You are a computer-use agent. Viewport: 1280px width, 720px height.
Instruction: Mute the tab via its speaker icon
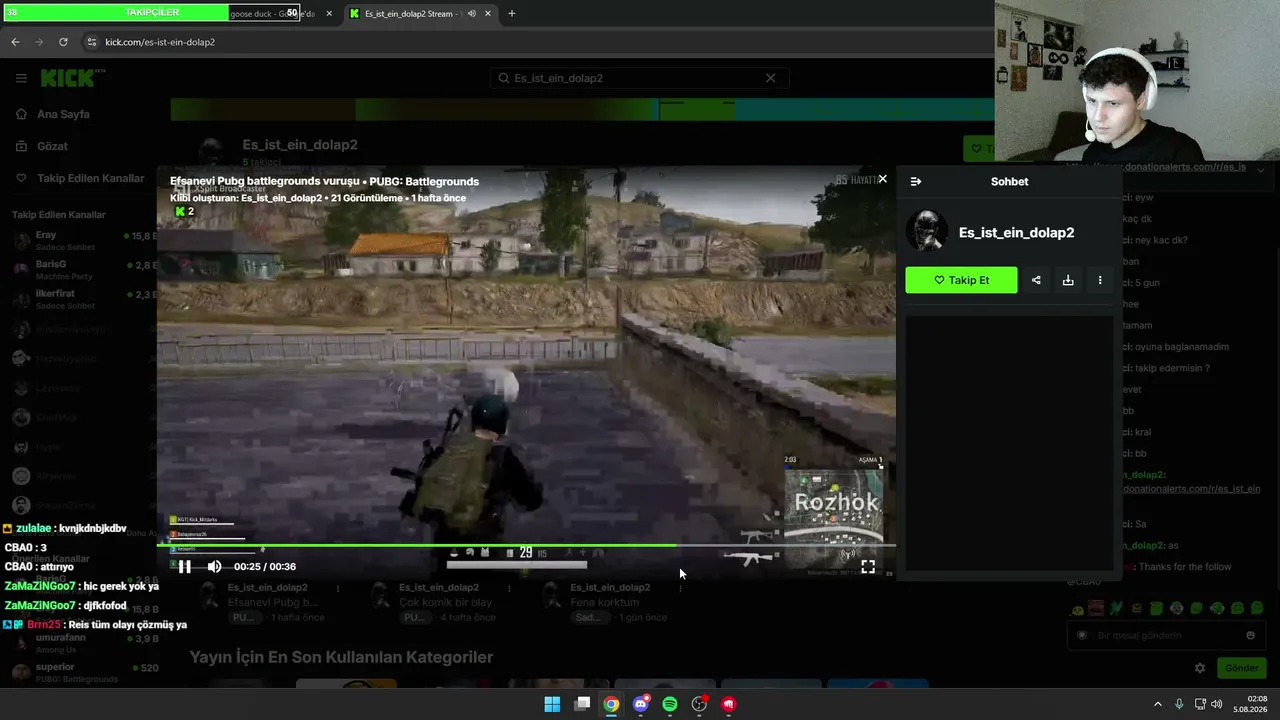[471, 14]
